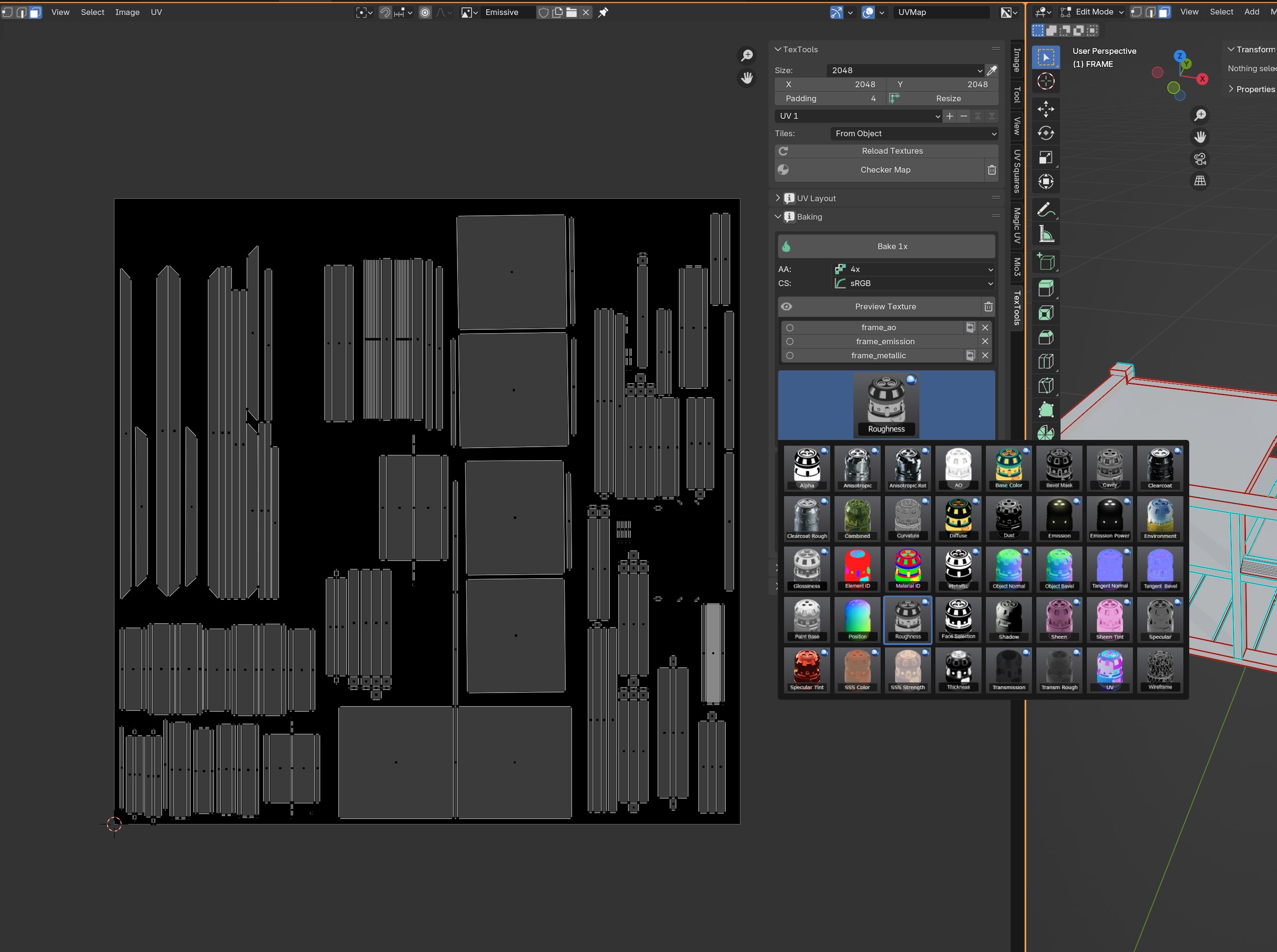The height and width of the screenshot is (952, 1277).
Task: Choose the Base Color bake mode
Action: tap(1008, 468)
